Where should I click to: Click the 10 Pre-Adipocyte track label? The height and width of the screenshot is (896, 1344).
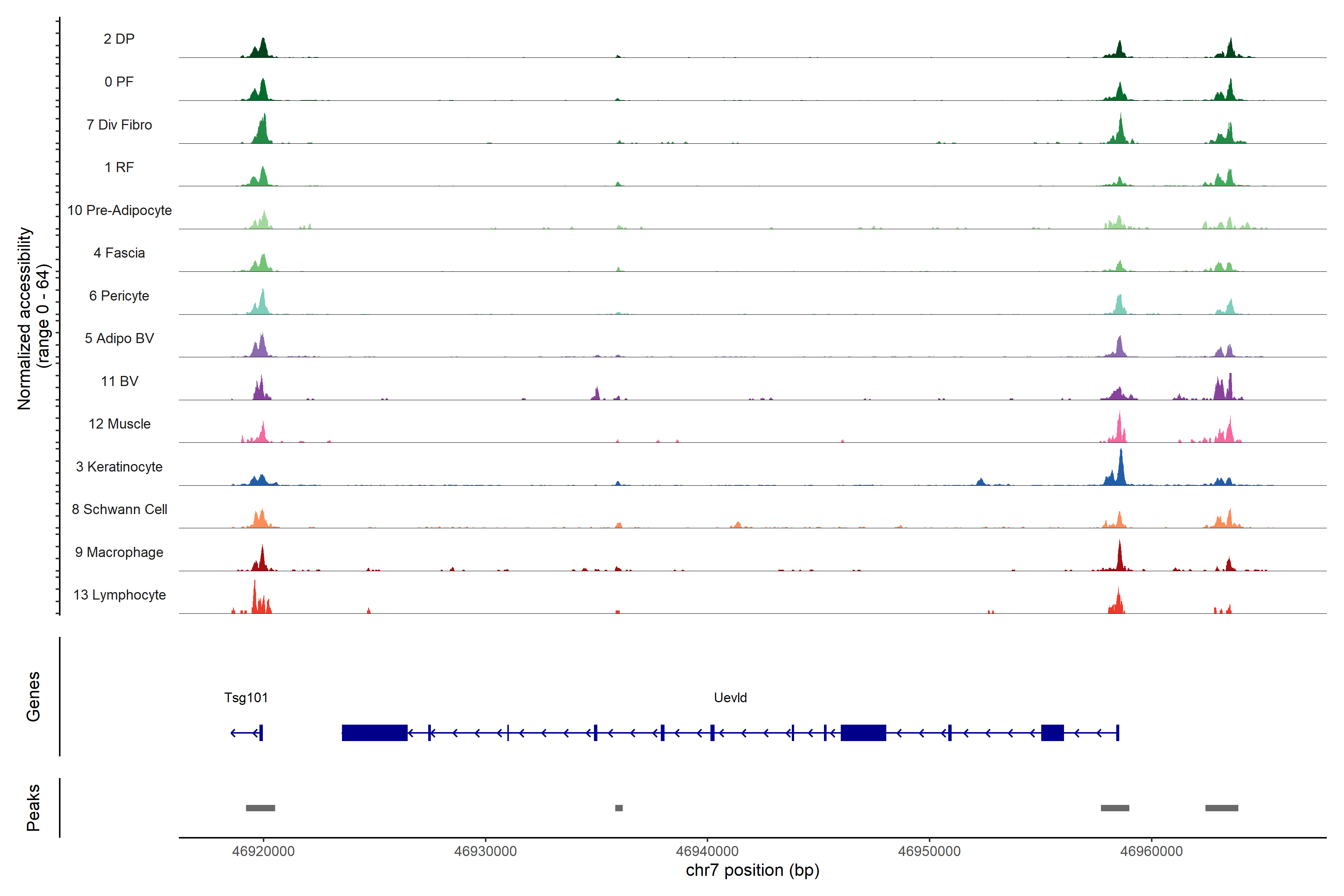[119, 210]
